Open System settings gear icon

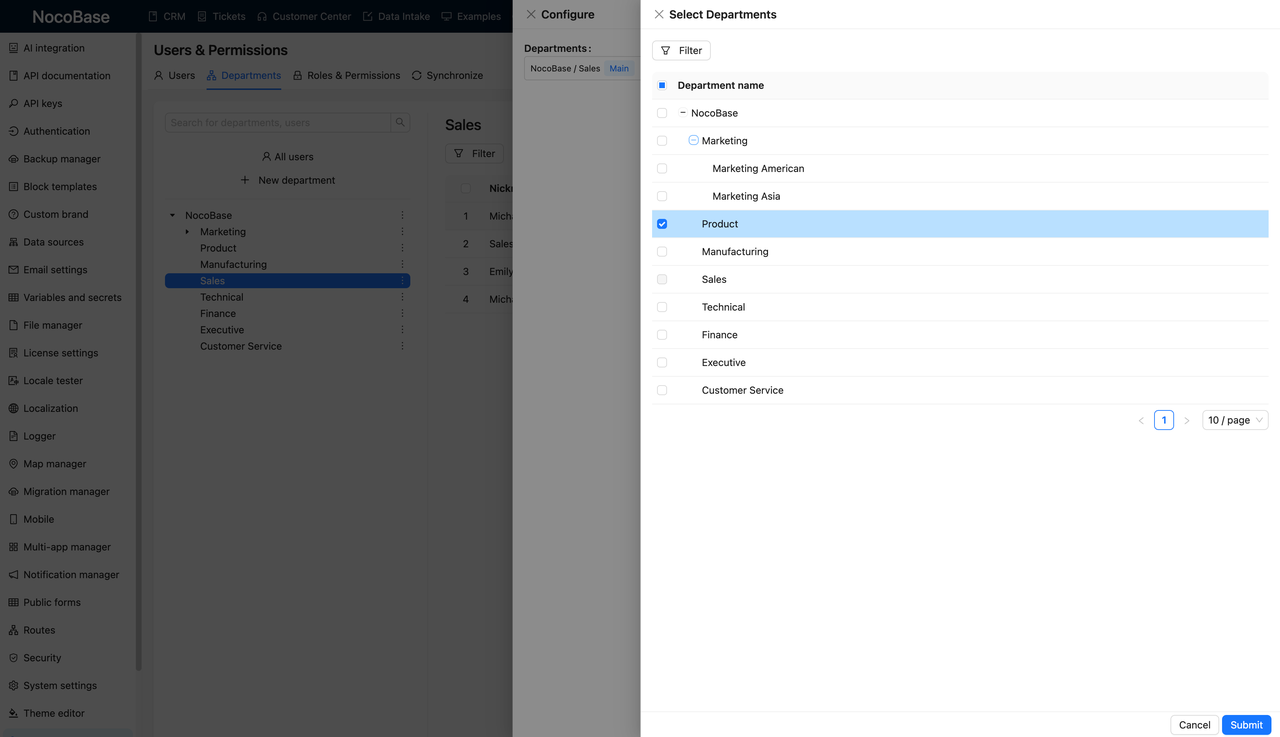[x=13, y=686]
